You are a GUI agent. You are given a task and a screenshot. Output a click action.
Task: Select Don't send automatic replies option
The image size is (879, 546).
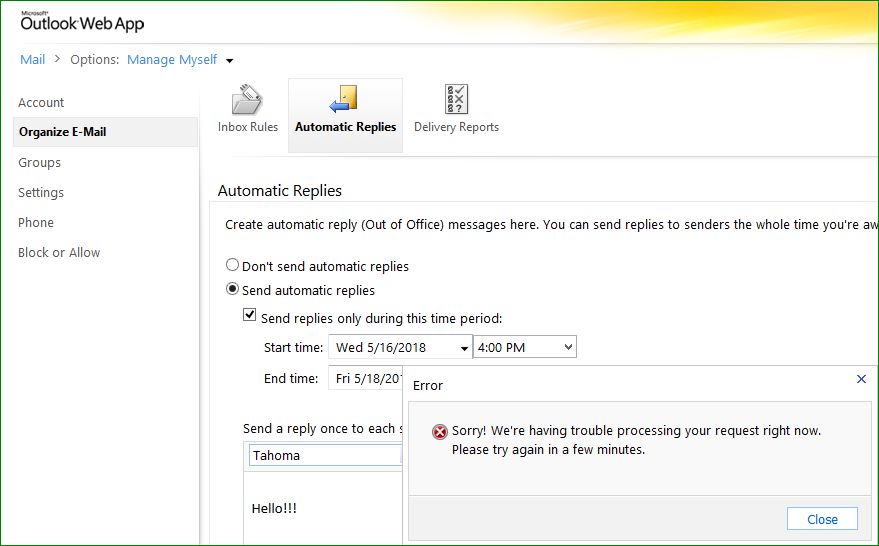point(232,265)
